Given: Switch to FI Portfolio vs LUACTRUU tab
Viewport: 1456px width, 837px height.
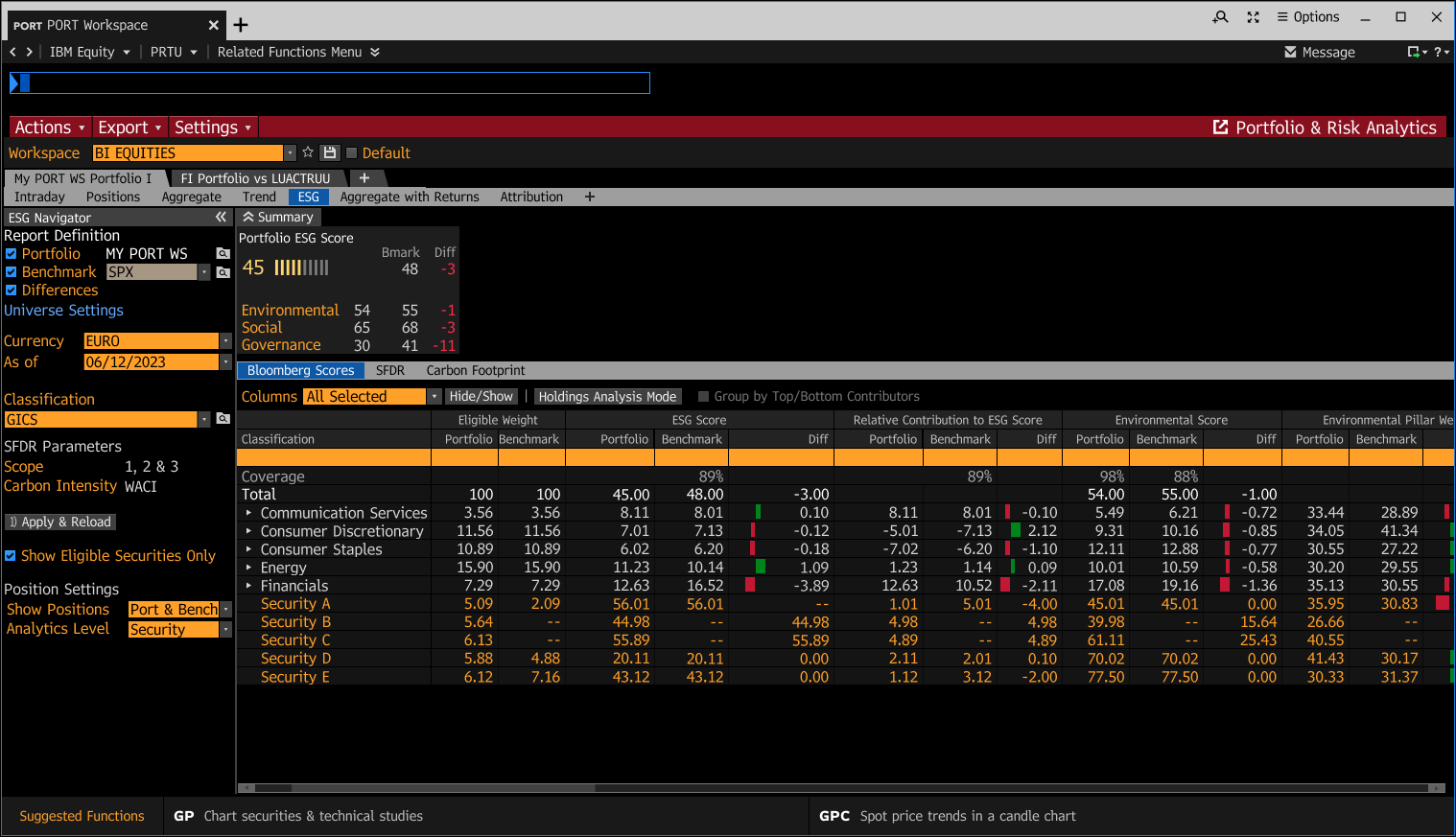Looking at the screenshot, I should pyautogui.click(x=255, y=178).
